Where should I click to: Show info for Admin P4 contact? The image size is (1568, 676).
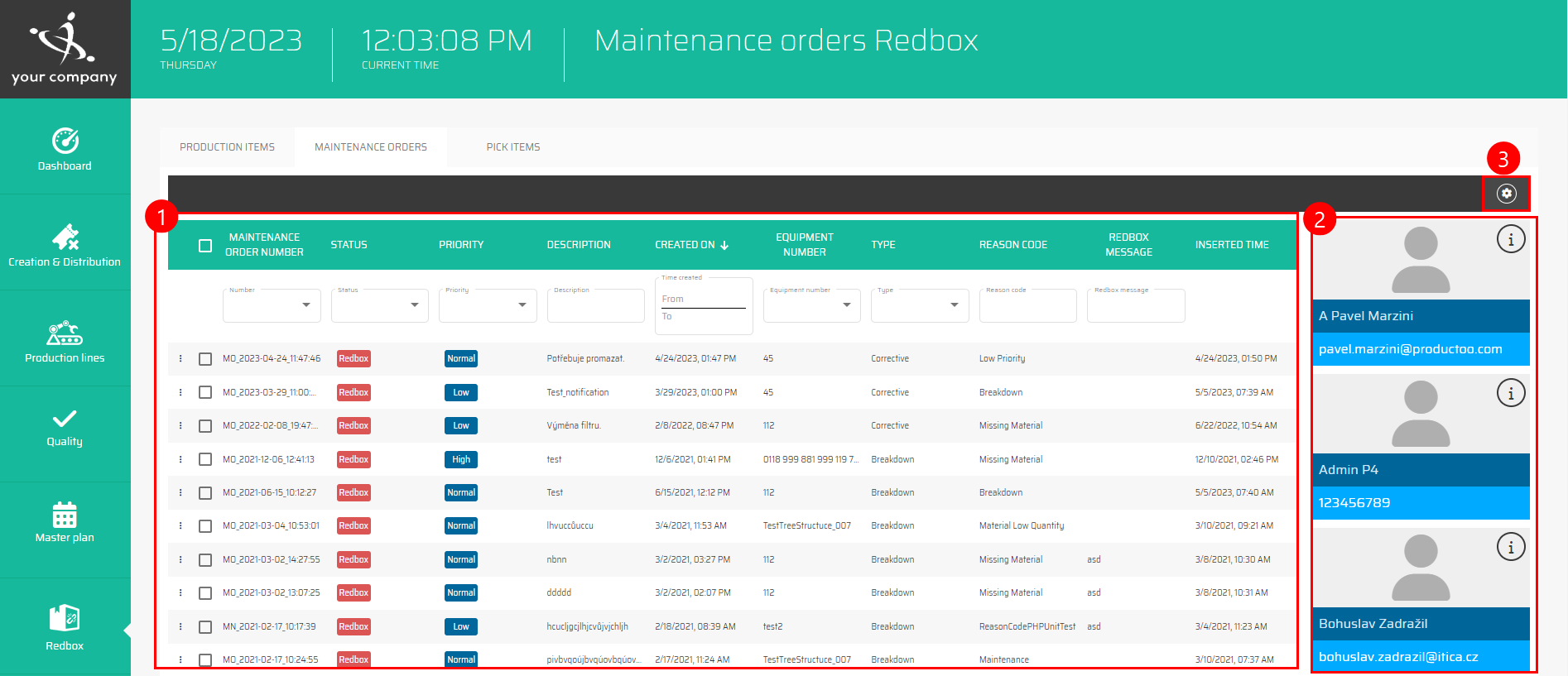(x=1510, y=394)
